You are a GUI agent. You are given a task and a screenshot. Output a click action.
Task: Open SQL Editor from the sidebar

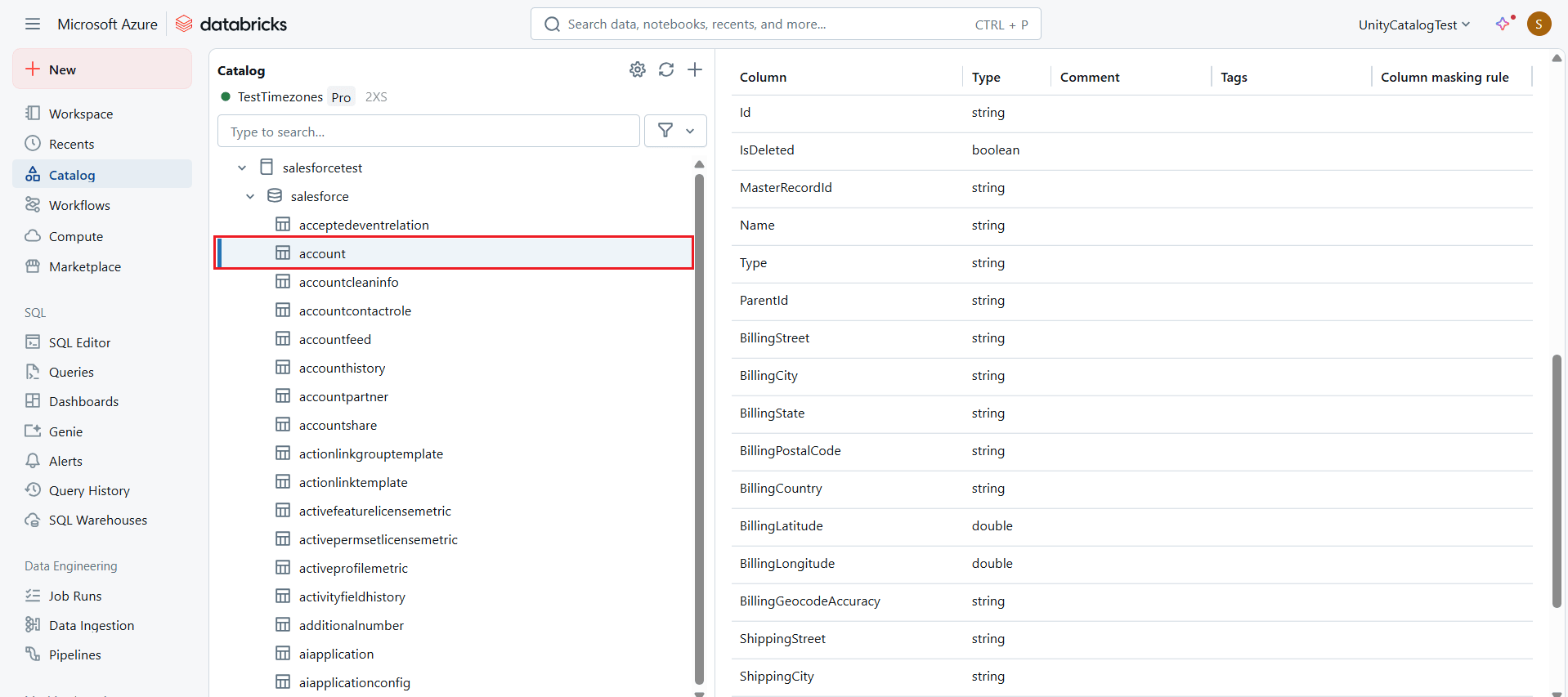79,342
